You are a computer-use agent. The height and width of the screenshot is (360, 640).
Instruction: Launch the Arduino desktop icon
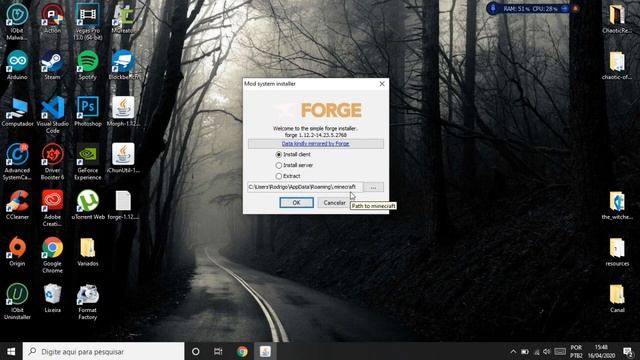coord(17,65)
